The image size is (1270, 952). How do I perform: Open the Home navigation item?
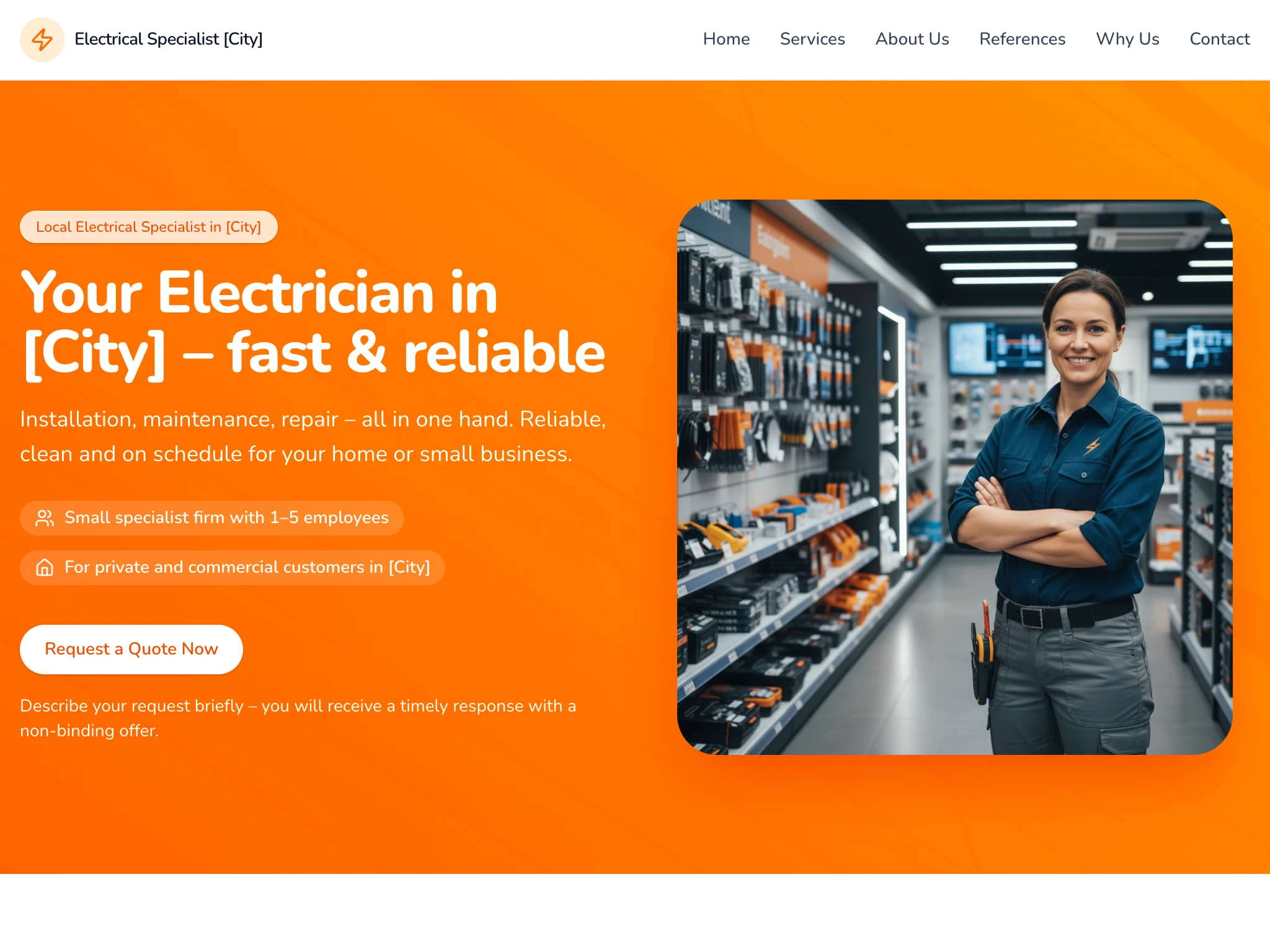(726, 39)
